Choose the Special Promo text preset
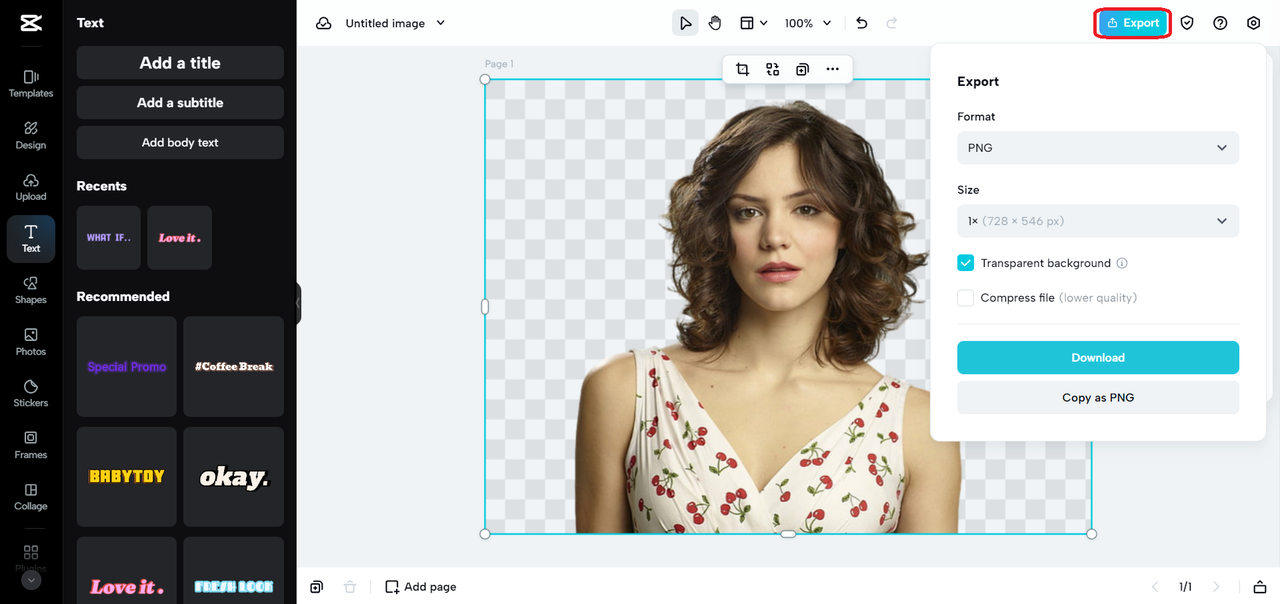The image size is (1280, 604). 127,367
